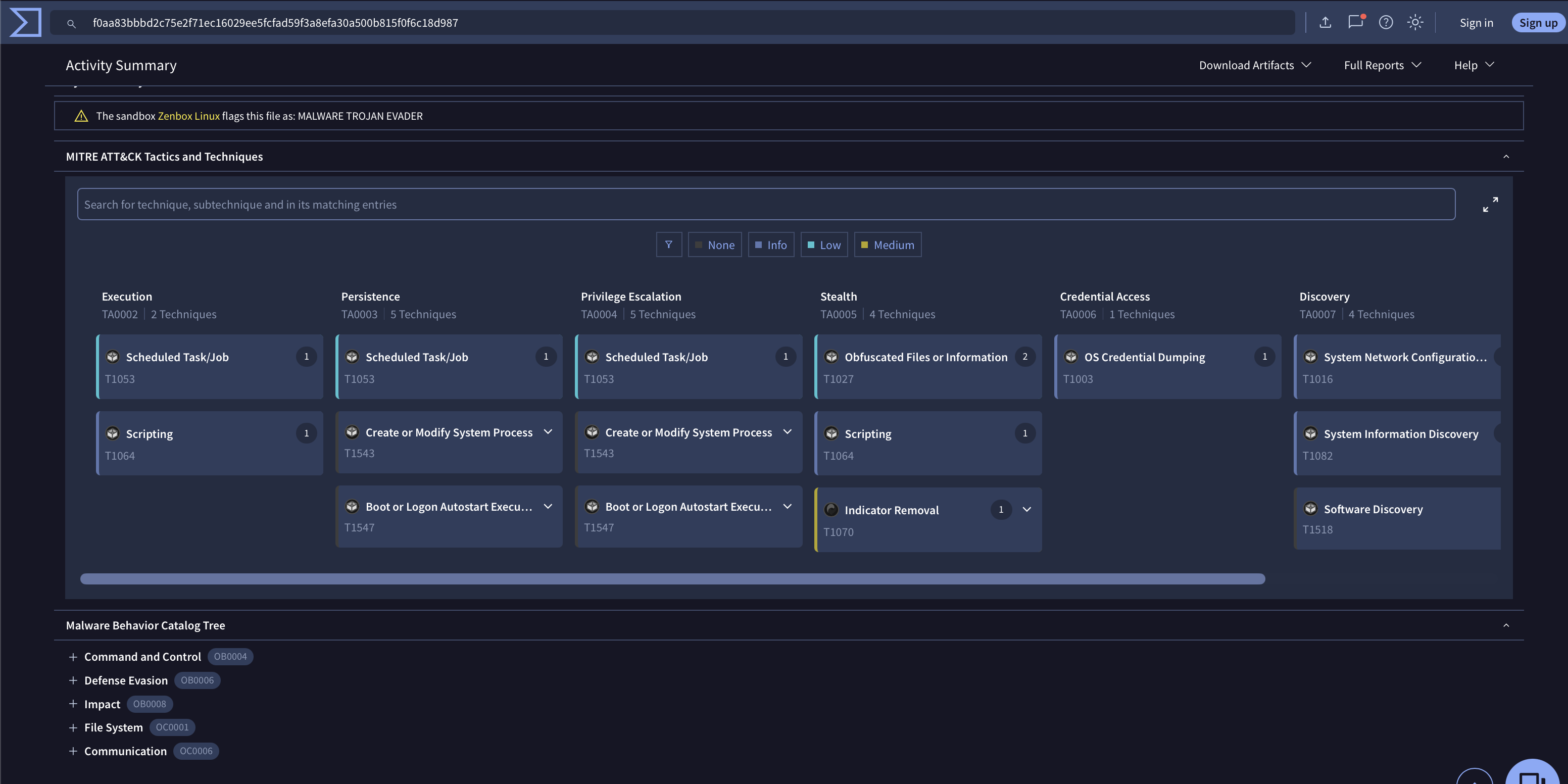1568x784 pixels.
Task: Expand the Indicator Removal chevron
Action: coord(1027,510)
